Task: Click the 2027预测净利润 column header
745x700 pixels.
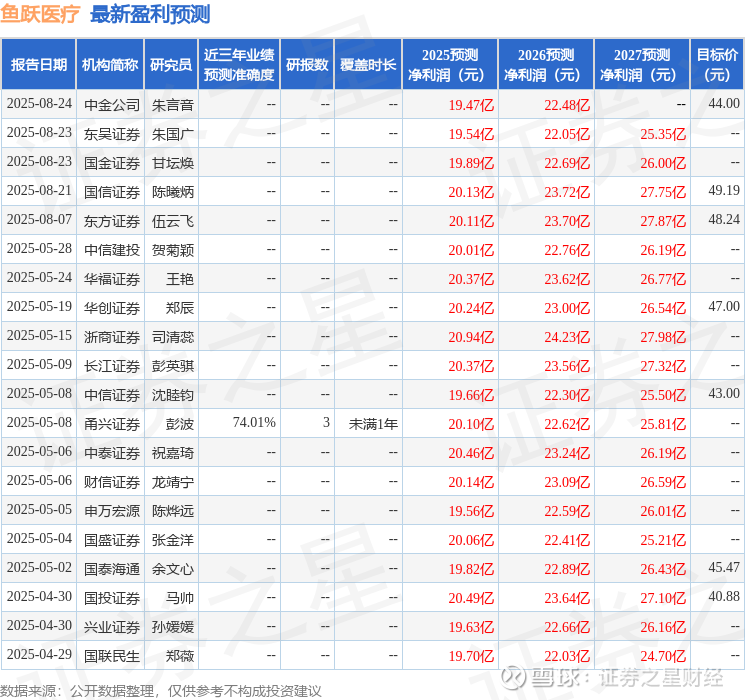Action: 642,65
